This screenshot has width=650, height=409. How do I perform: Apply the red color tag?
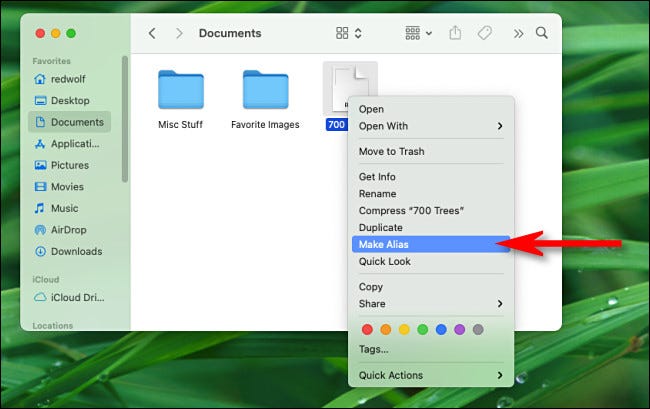367,328
